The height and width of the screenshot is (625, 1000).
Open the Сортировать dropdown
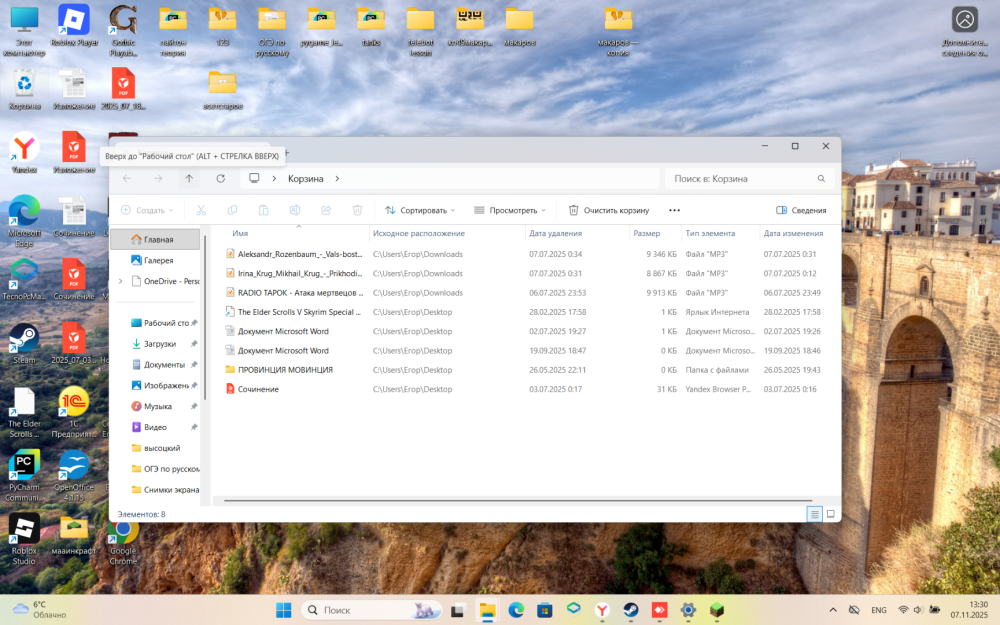420,210
